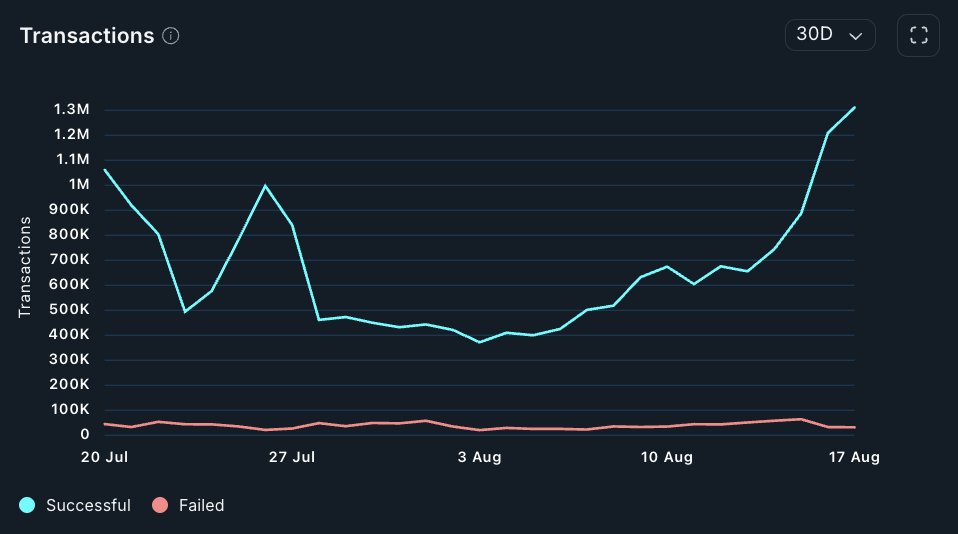Select the 3 Aug x-axis label
This screenshot has height=534, width=958.
479,457
